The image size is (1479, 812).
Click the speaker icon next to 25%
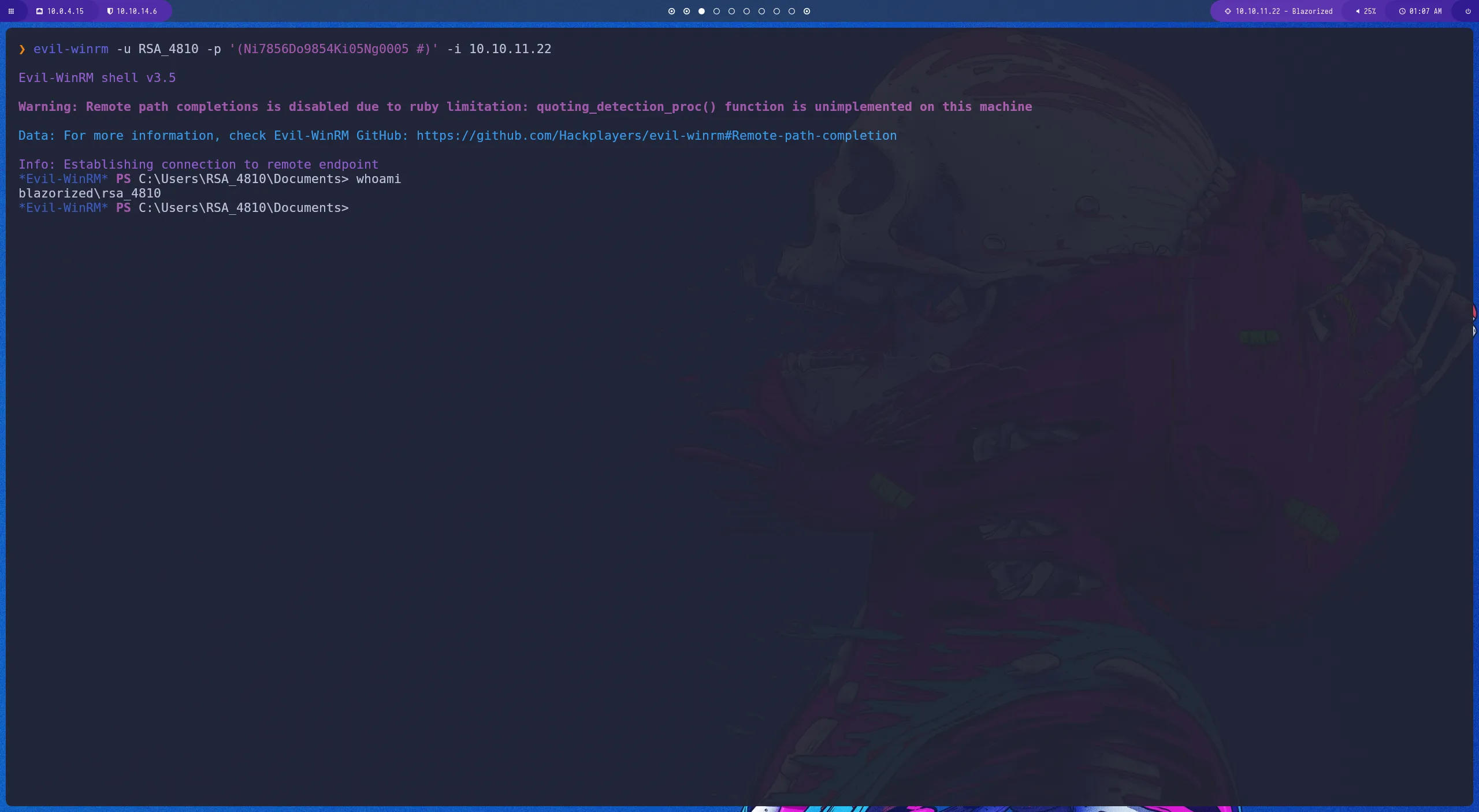[1358, 11]
